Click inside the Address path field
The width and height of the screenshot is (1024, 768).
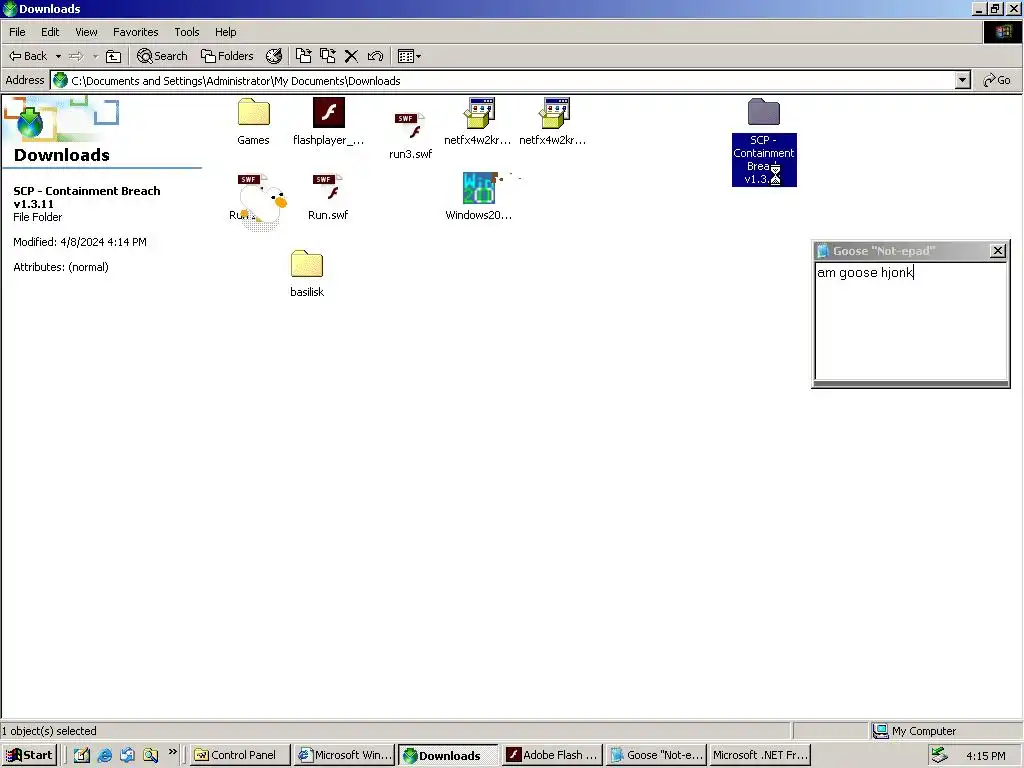point(503,80)
